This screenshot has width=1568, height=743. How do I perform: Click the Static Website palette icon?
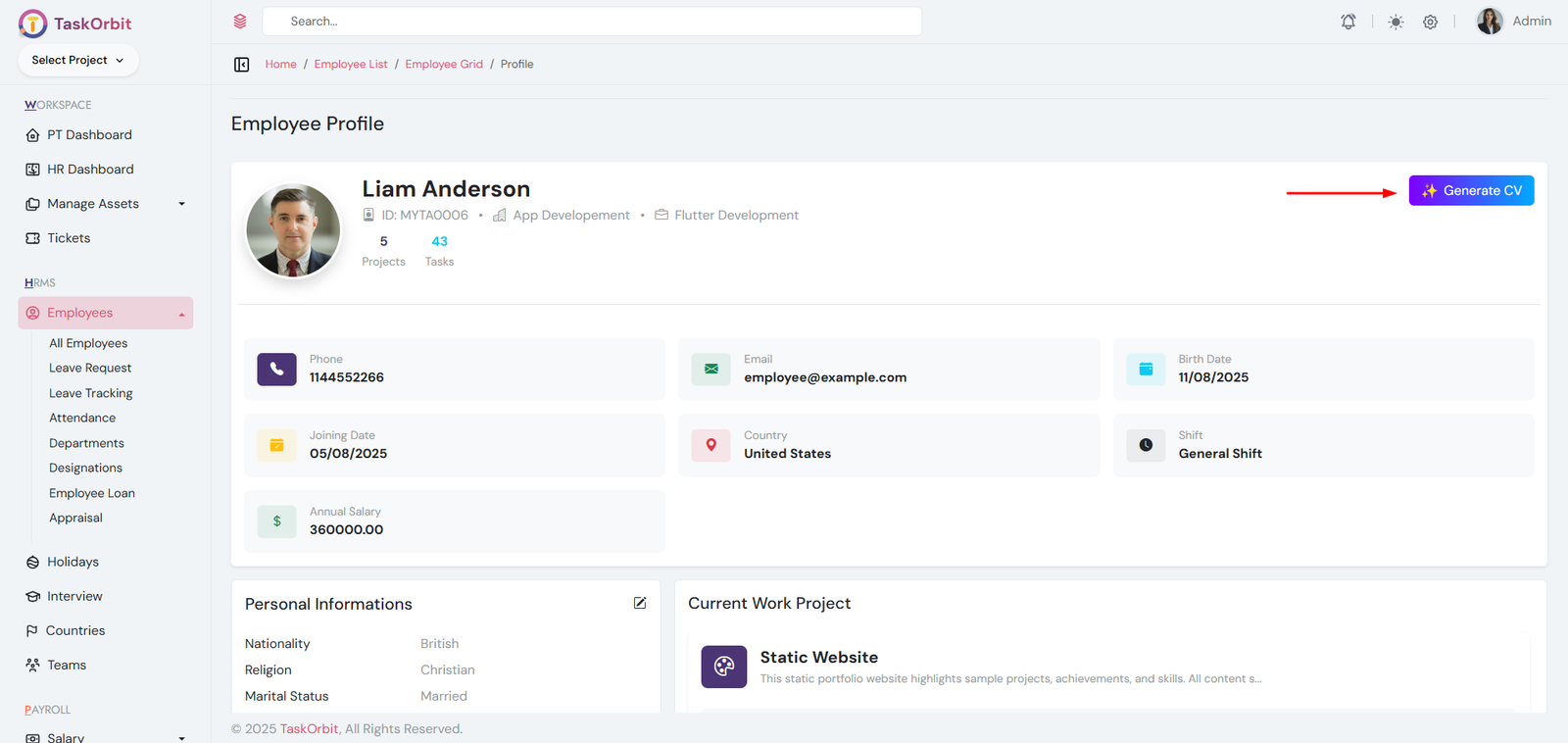pyautogui.click(x=723, y=667)
